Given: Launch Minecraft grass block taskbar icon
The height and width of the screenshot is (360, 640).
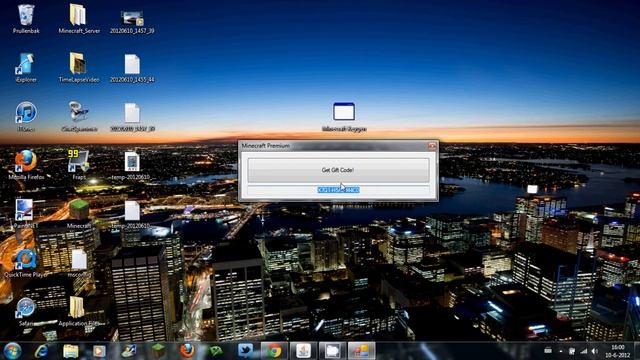Looking at the screenshot, I should [x=158, y=351].
